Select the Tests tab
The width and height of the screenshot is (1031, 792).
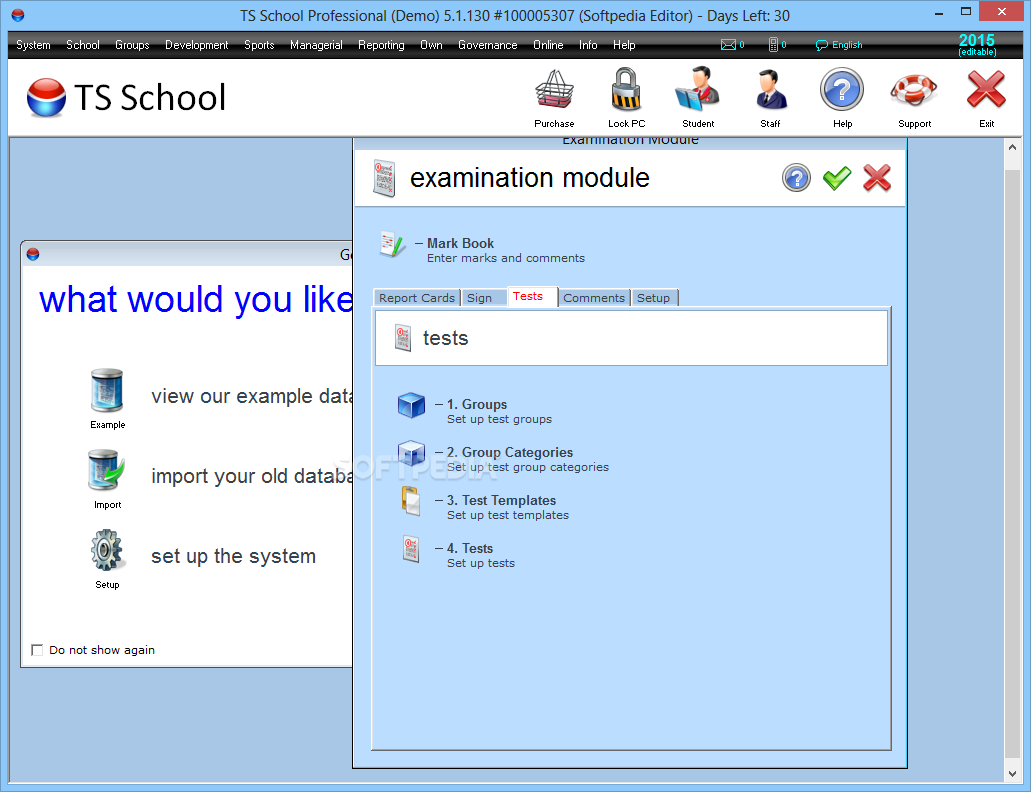tap(532, 296)
